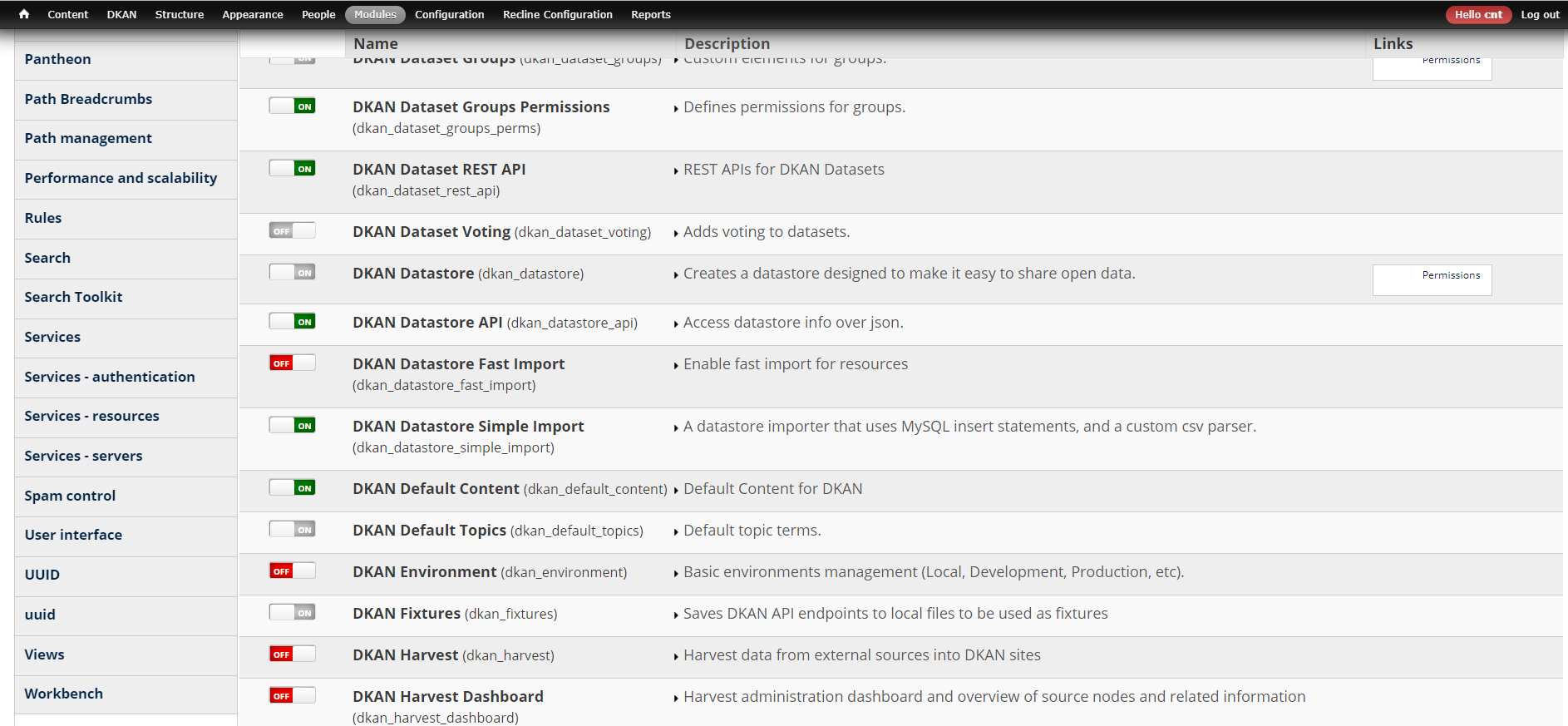
Task: Click 'DKAN Harvest Dashboard' module name
Action: click(448, 697)
